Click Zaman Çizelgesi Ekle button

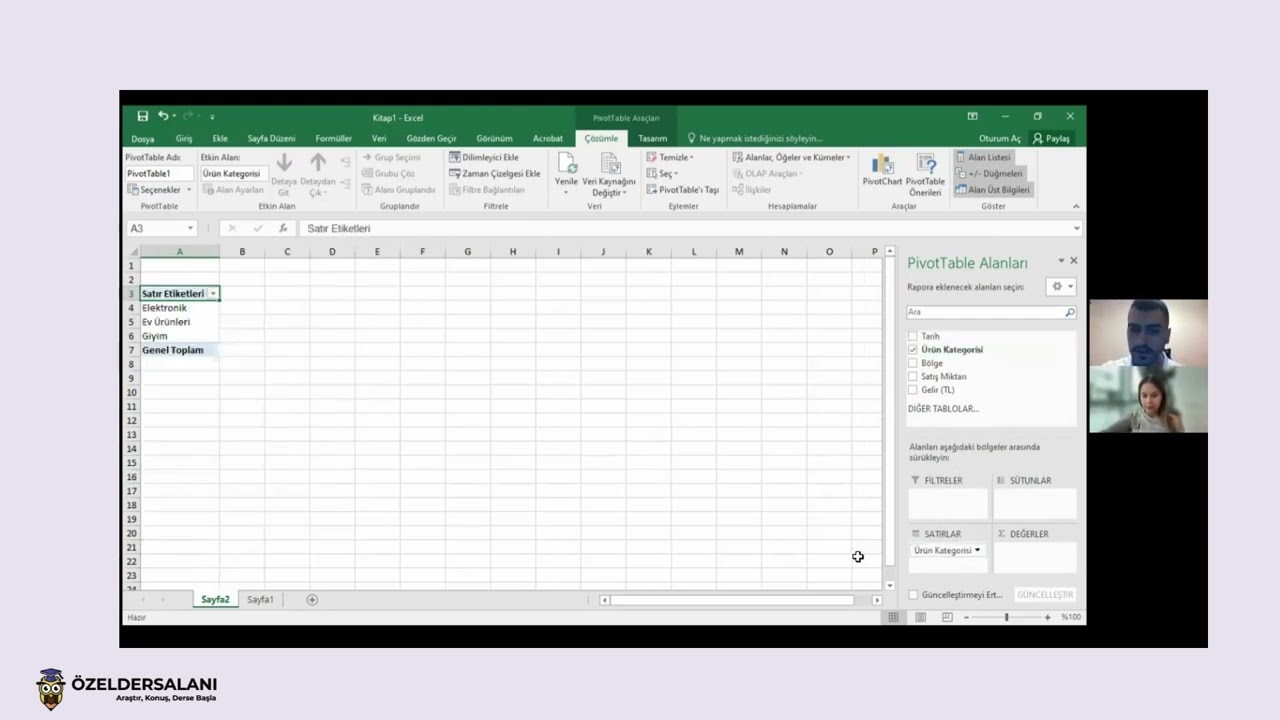pyautogui.click(x=494, y=173)
